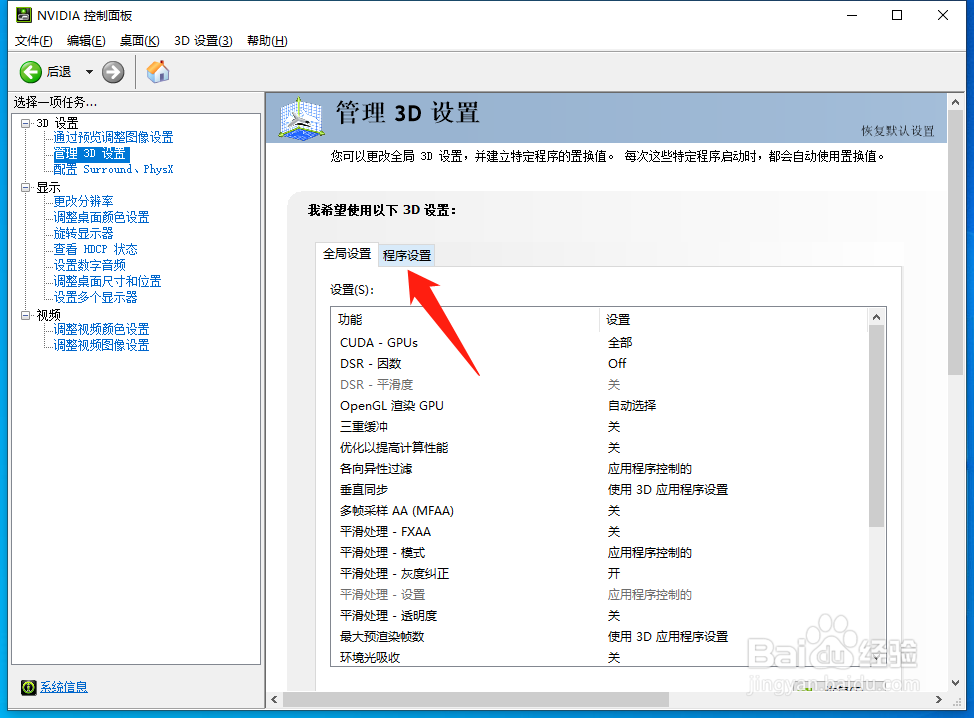This screenshot has height=718, width=974.
Task: Open 设置多个显示器 task
Action: pyautogui.click(x=95, y=298)
